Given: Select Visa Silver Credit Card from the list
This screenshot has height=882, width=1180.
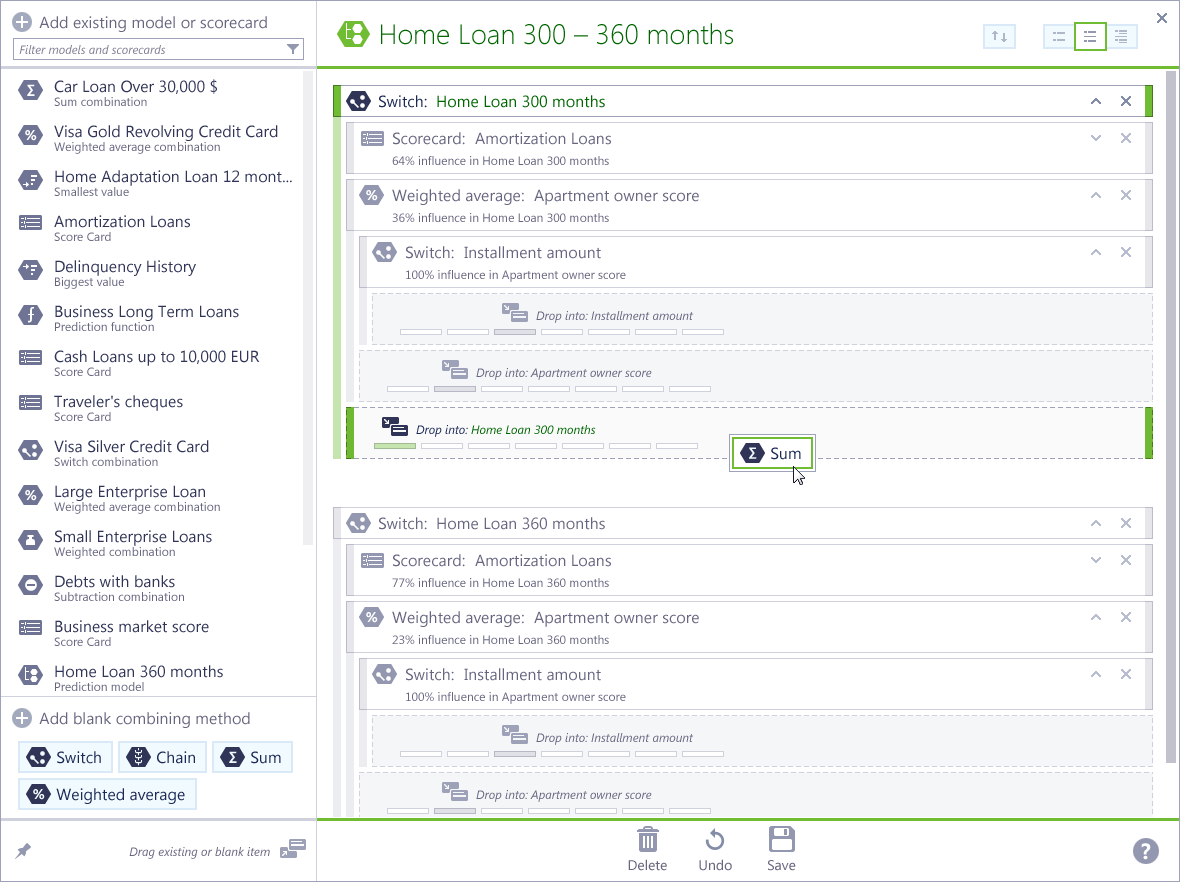Looking at the screenshot, I should point(156,453).
